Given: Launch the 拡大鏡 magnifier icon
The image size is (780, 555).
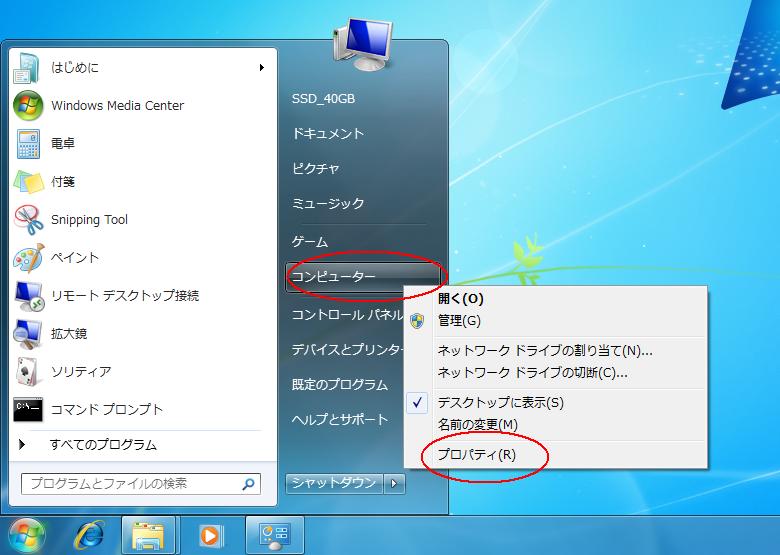Looking at the screenshot, I should 28,334.
